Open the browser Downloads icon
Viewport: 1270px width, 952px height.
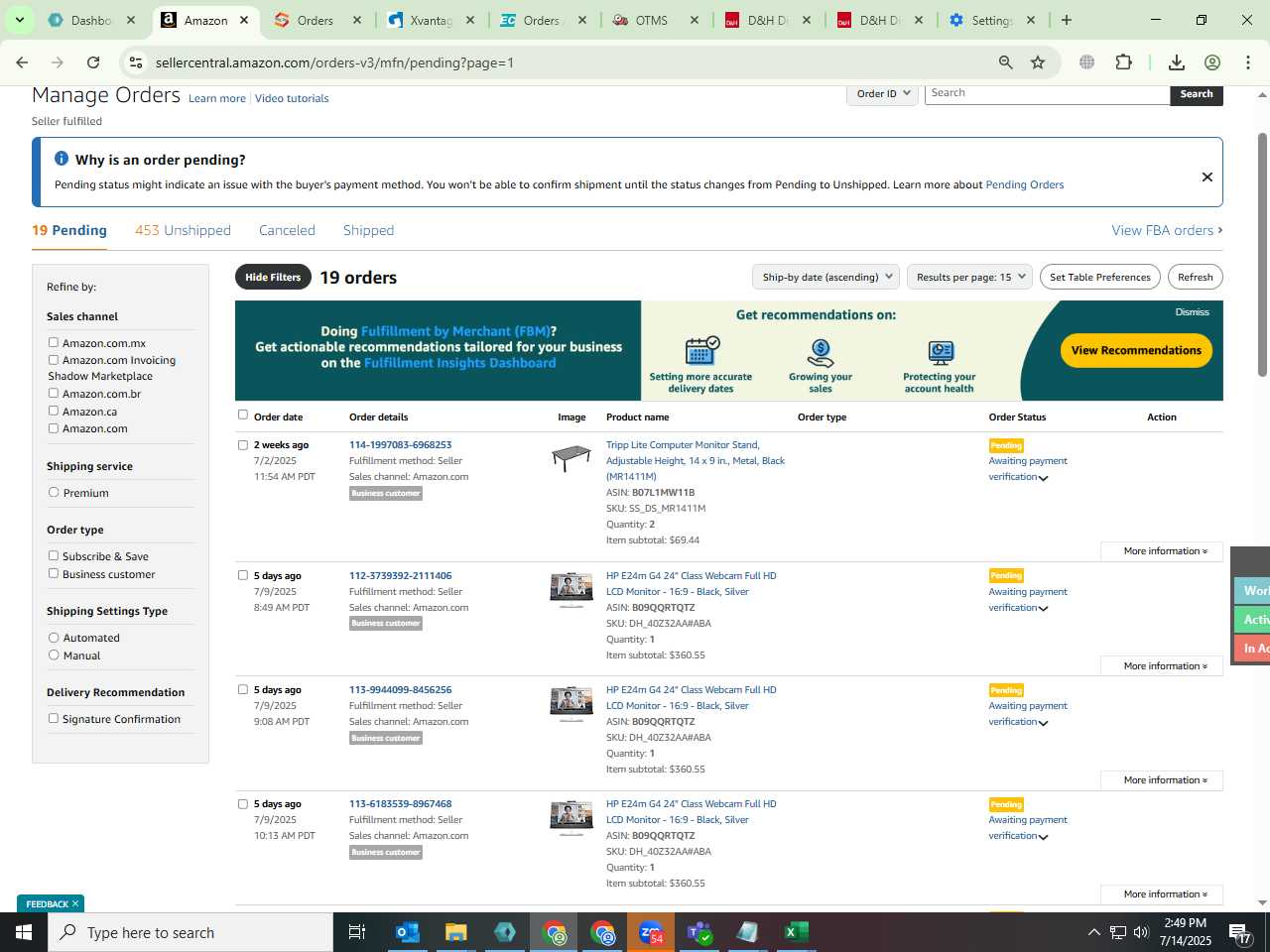coord(1177,62)
